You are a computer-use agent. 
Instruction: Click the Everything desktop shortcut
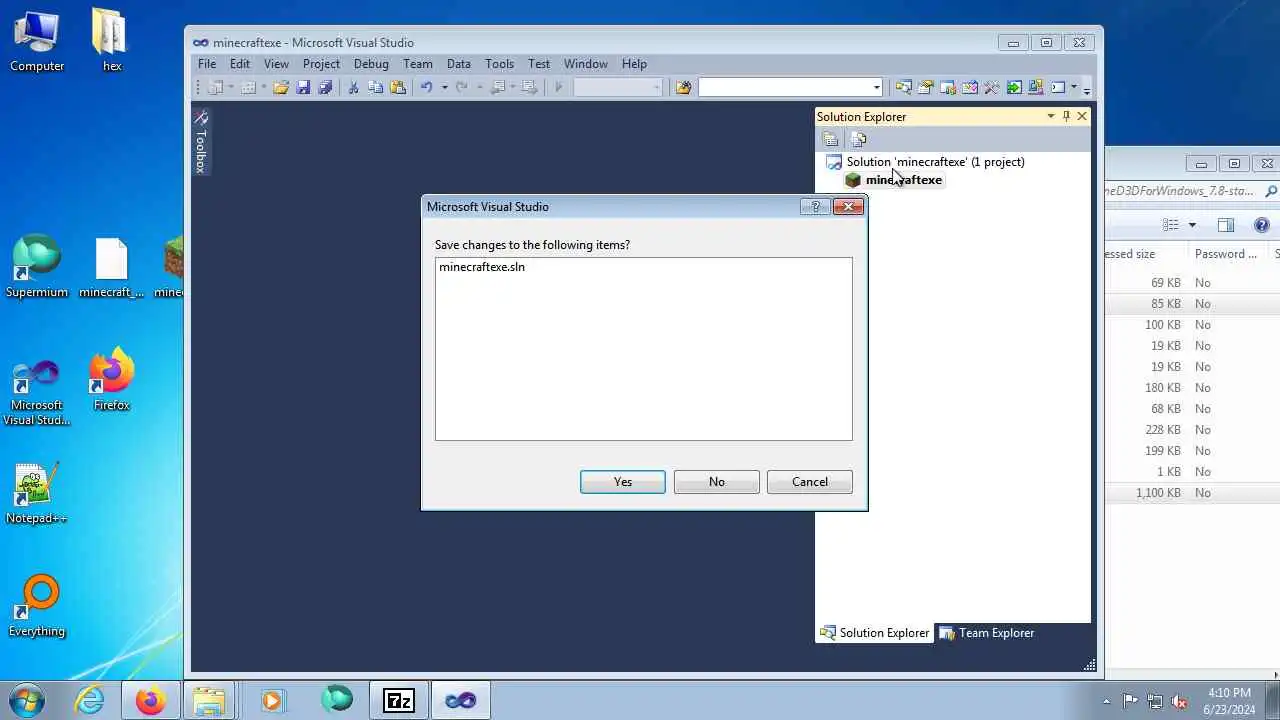[x=37, y=607]
